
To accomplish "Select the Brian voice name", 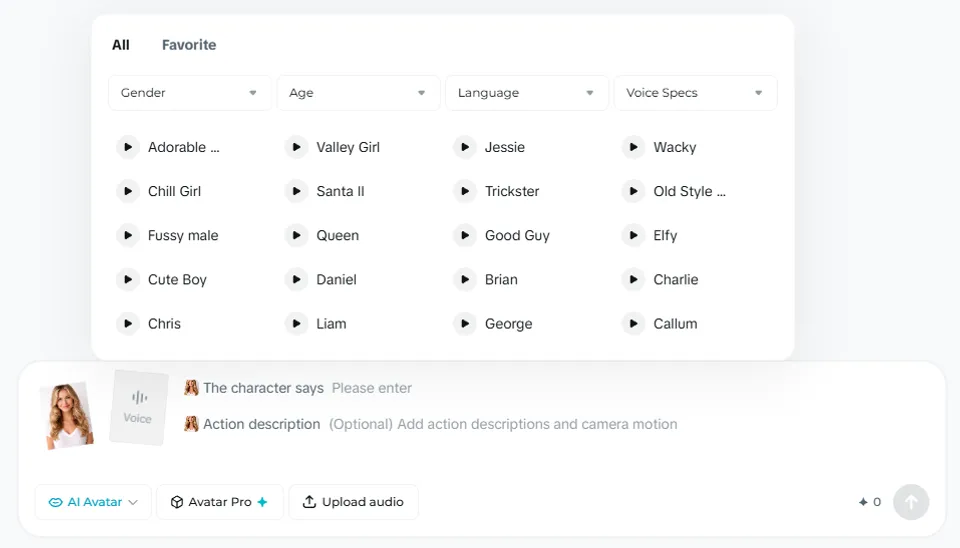I will click(501, 279).
